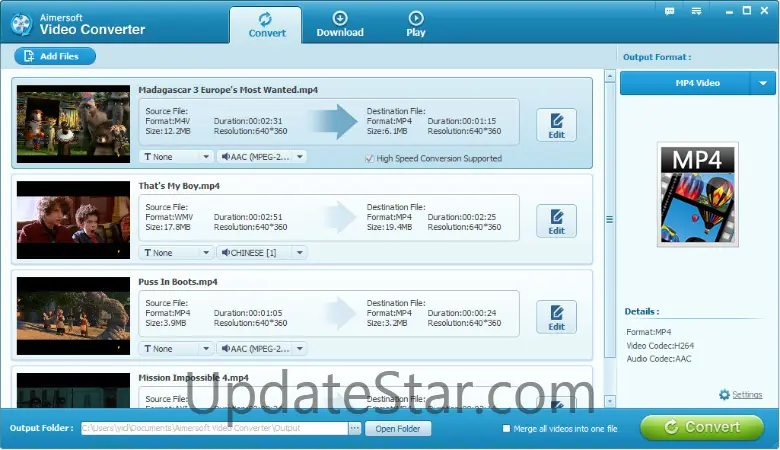The height and width of the screenshot is (450, 780).
Task: Click the MP4 Video format button
Action: (x=685, y=83)
